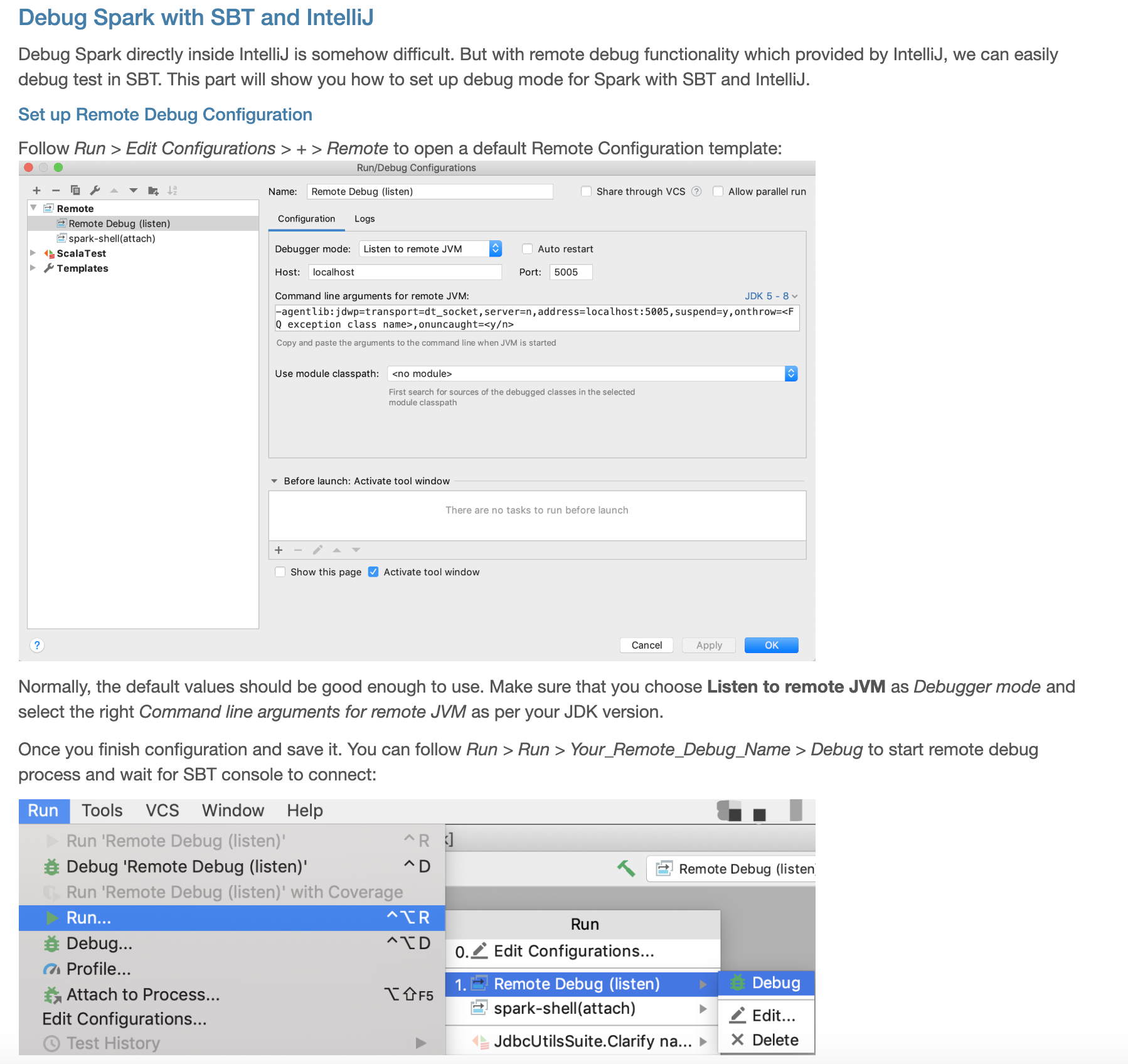Click in the Host field showing localhost
Screen dimensions: 1128x1064
(x=405, y=272)
